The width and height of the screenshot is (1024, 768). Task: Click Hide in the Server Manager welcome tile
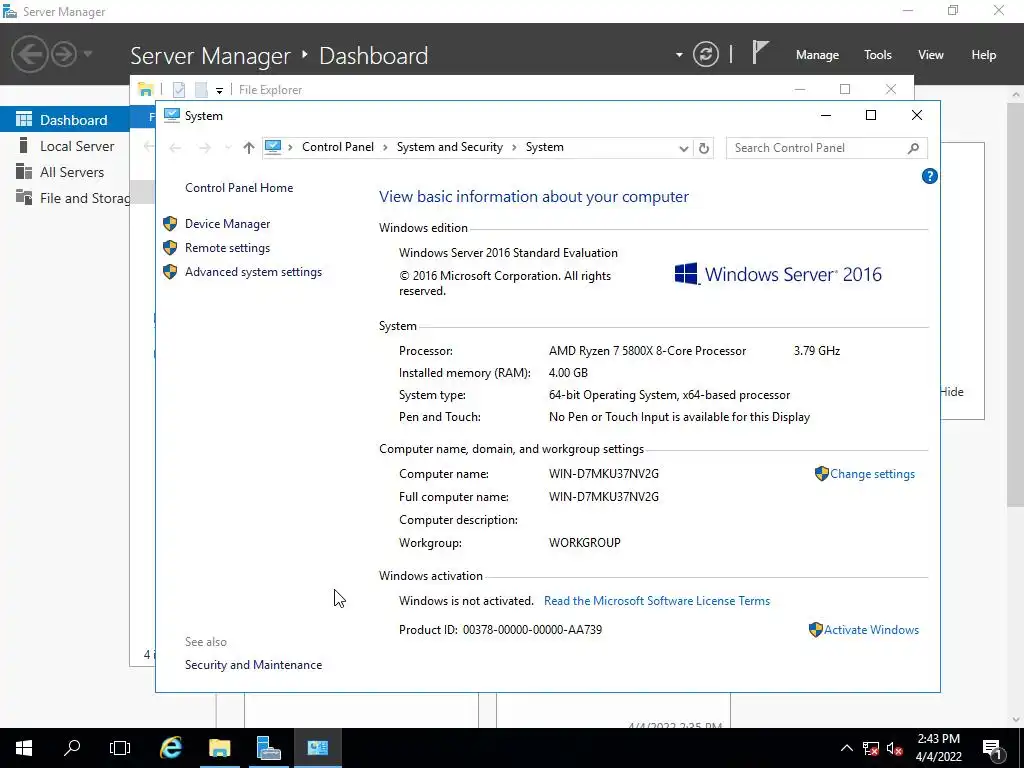(x=952, y=392)
